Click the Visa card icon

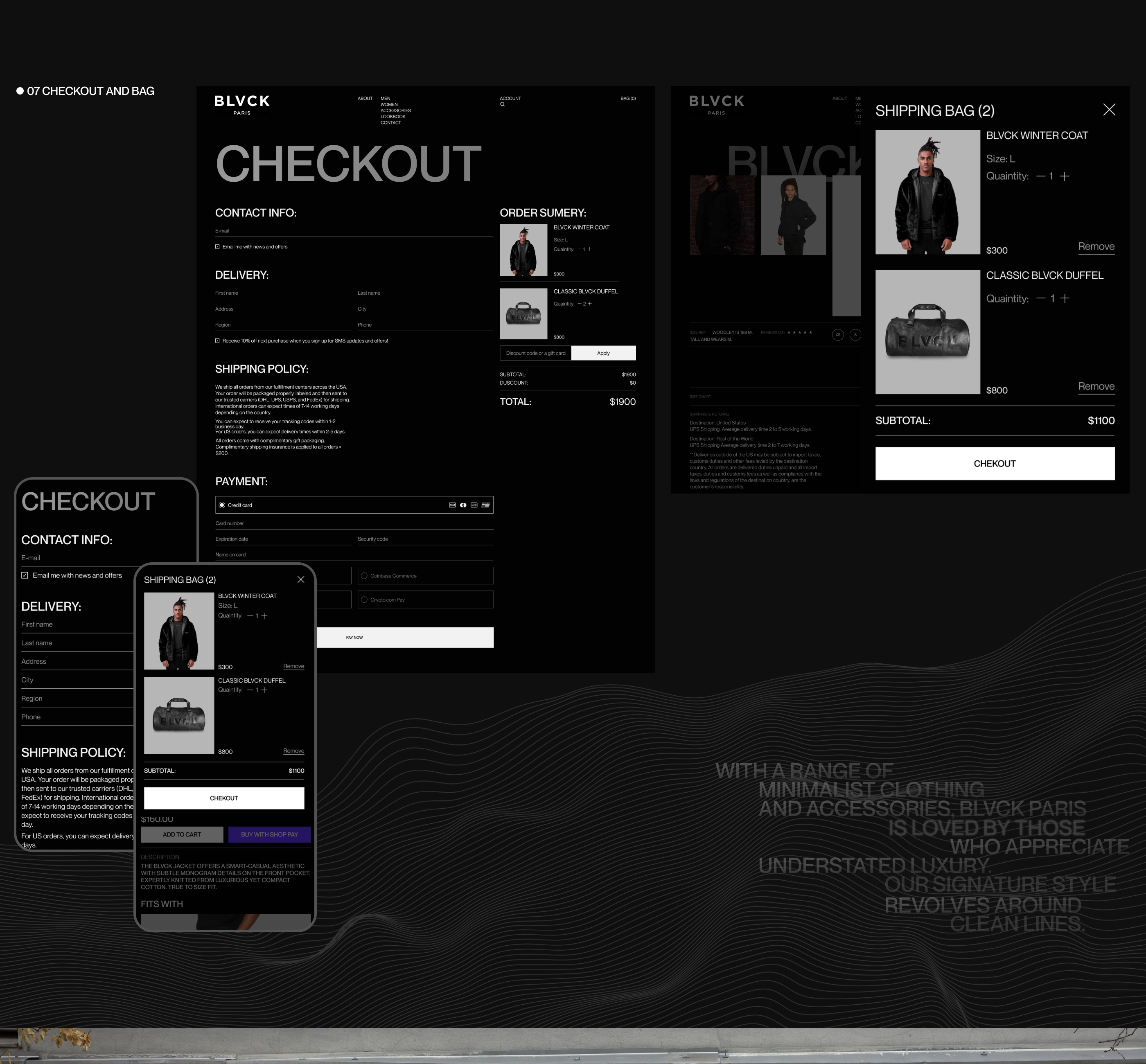(452, 505)
